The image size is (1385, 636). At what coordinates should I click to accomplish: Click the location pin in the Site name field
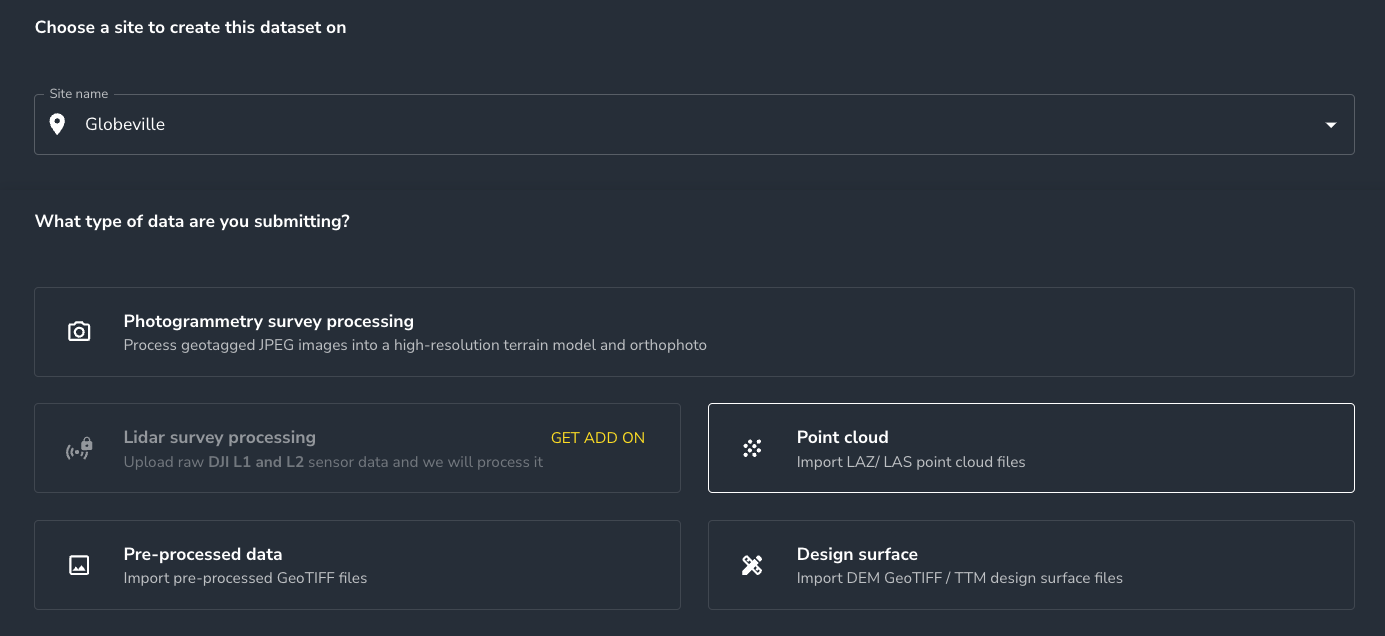(x=57, y=123)
